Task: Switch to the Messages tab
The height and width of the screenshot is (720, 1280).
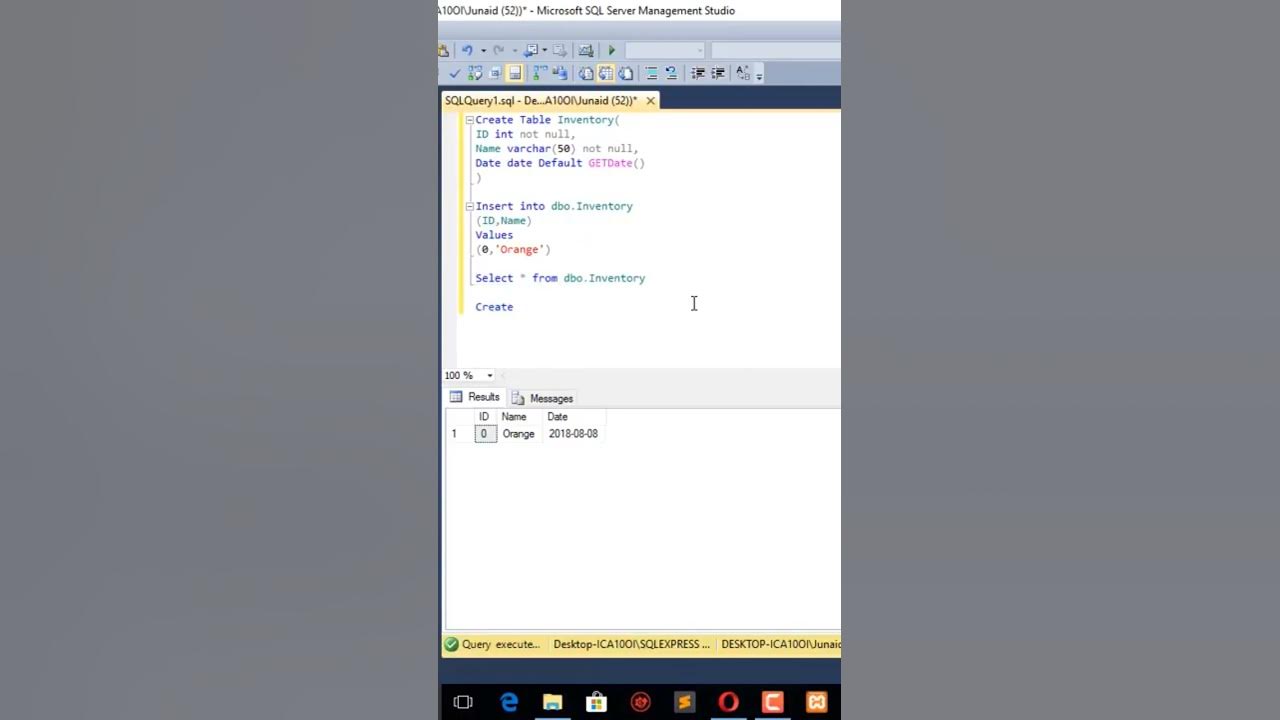Action: [542, 398]
